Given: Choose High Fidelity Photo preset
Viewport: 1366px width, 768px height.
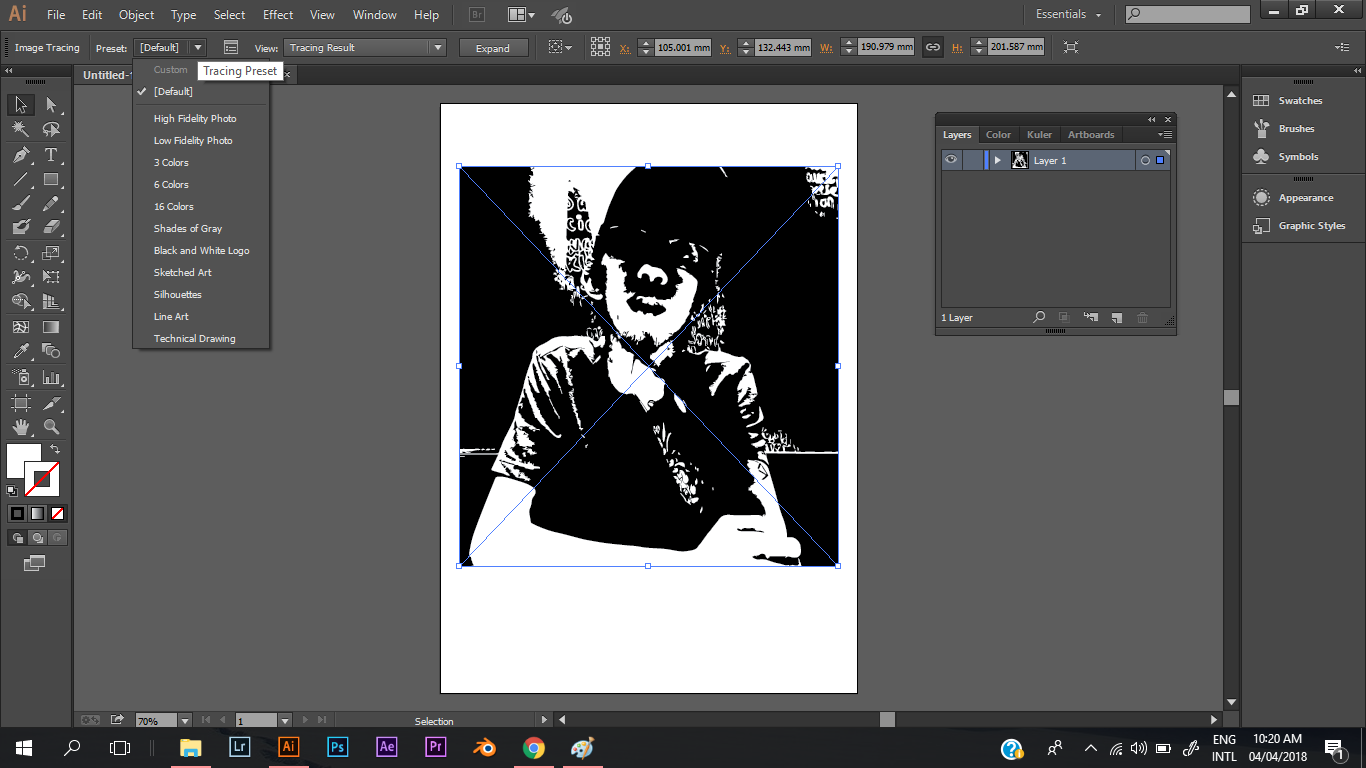Looking at the screenshot, I should pyautogui.click(x=195, y=118).
